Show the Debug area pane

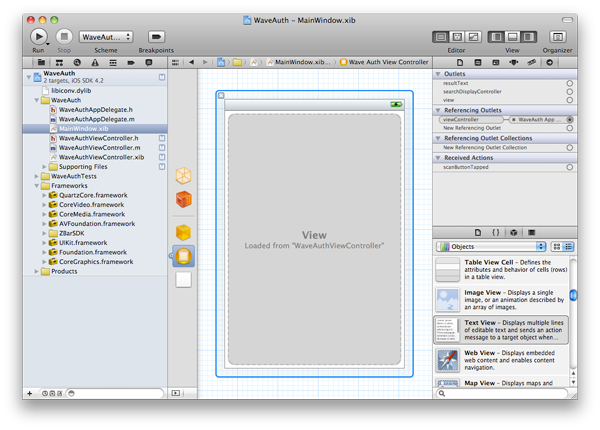pyautogui.click(x=512, y=37)
